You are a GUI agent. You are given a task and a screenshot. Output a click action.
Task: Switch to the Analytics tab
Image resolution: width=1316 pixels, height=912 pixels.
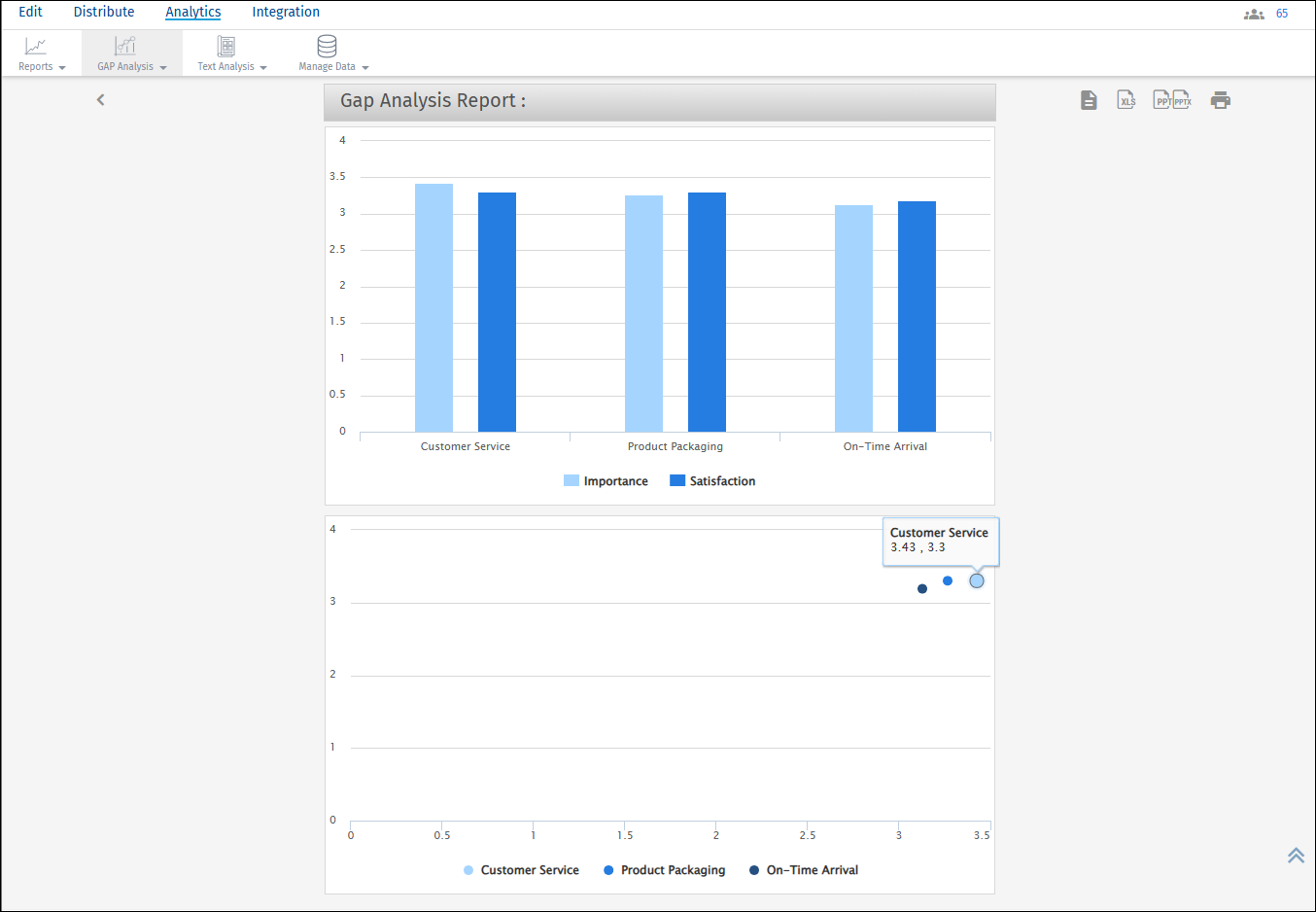(x=192, y=12)
